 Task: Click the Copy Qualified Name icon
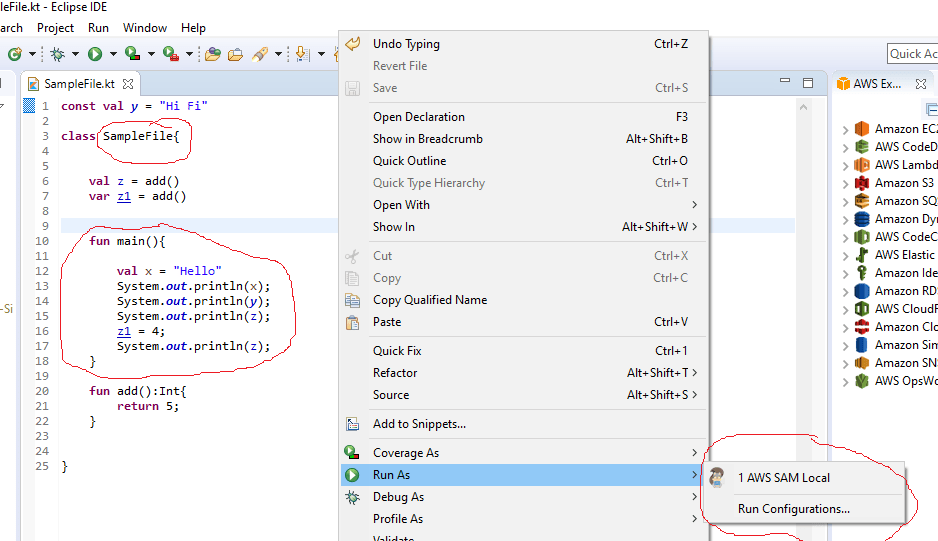pyautogui.click(x=352, y=300)
